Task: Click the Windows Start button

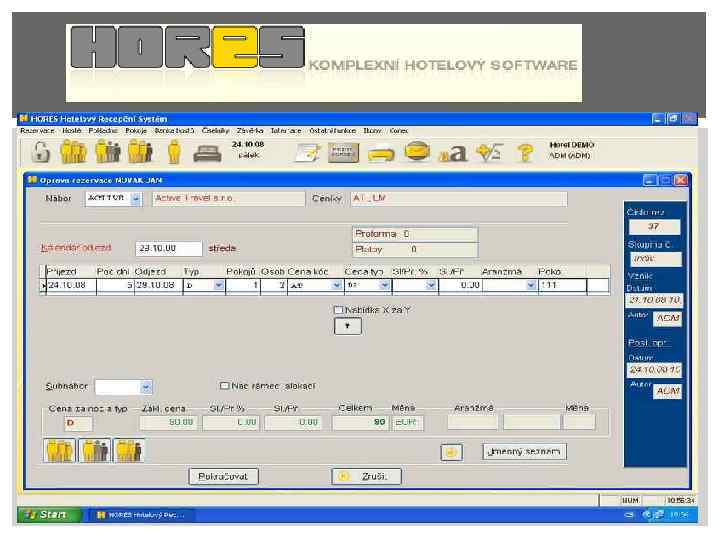Action: coord(49,515)
